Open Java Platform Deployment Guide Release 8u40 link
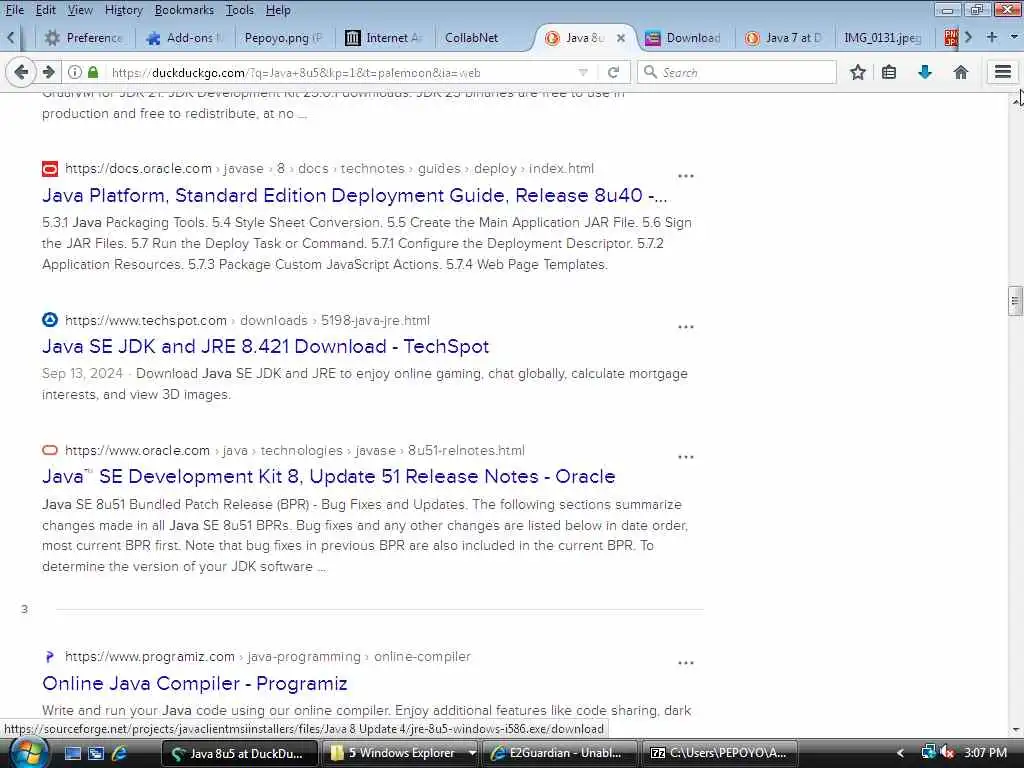 tap(355, 195)
